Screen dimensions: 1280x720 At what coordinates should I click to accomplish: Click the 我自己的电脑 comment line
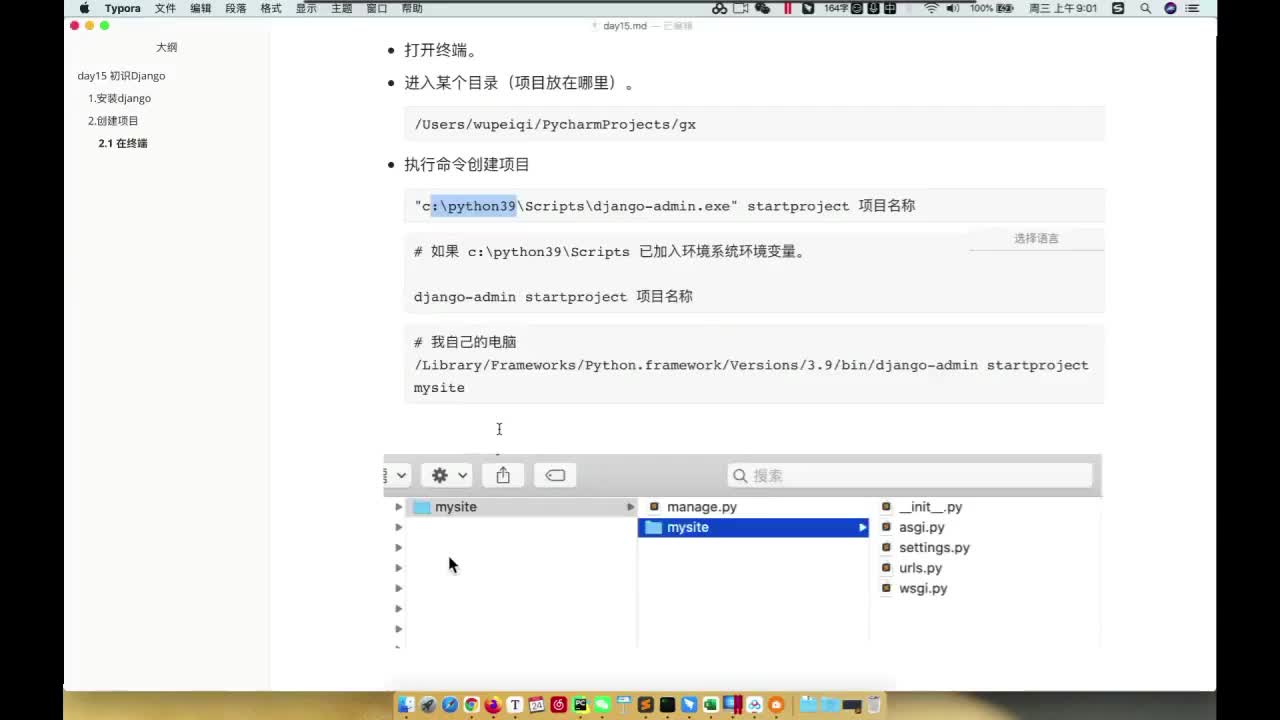(x=465, y=342)
